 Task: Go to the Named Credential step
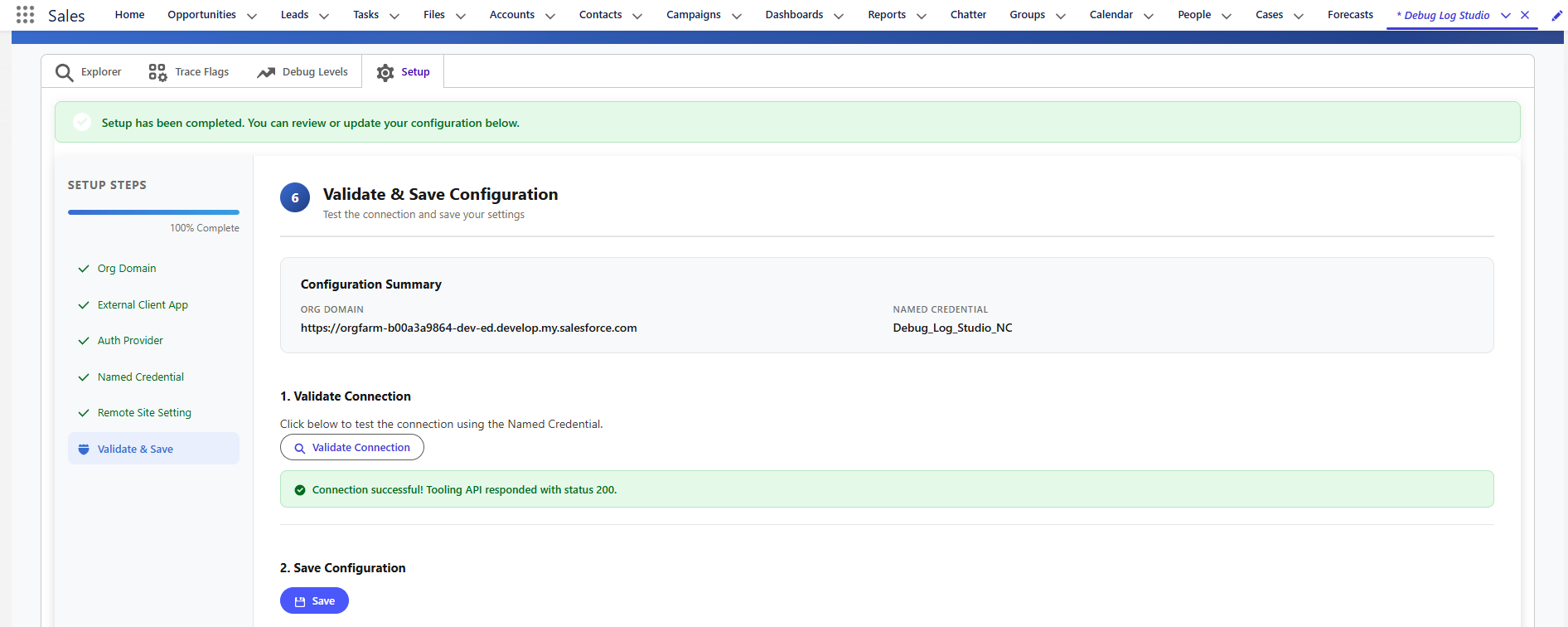(153, 377)
